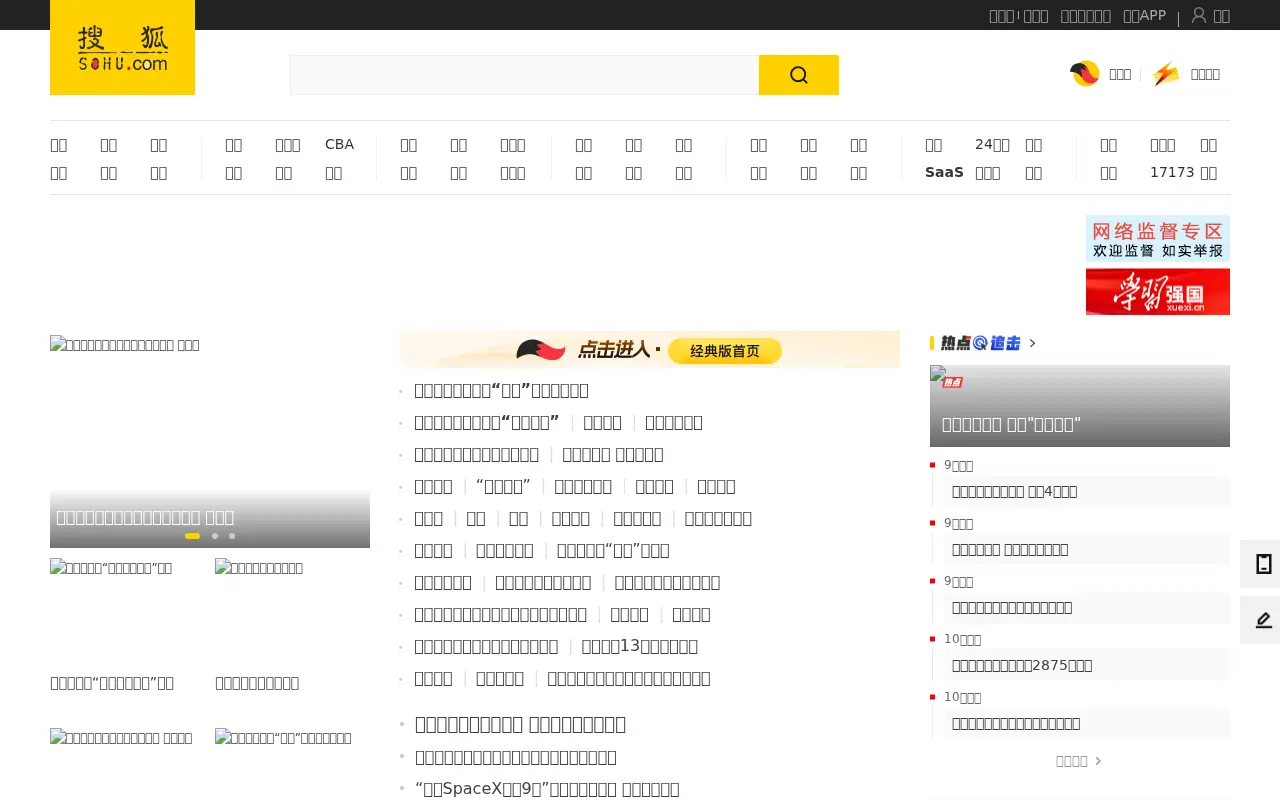Expand arrow beside 热点追击 heading
Screen dimensions: 1280x800
pyautogui.click(x=1033, y=343)
